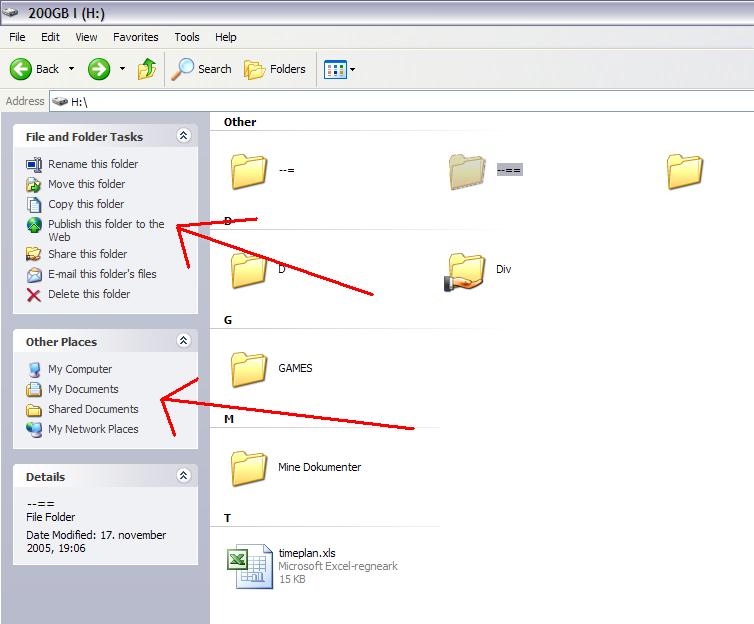Click the Other group header
The width and height of the screenshot is (754, 624).
(x=240, y=122)
